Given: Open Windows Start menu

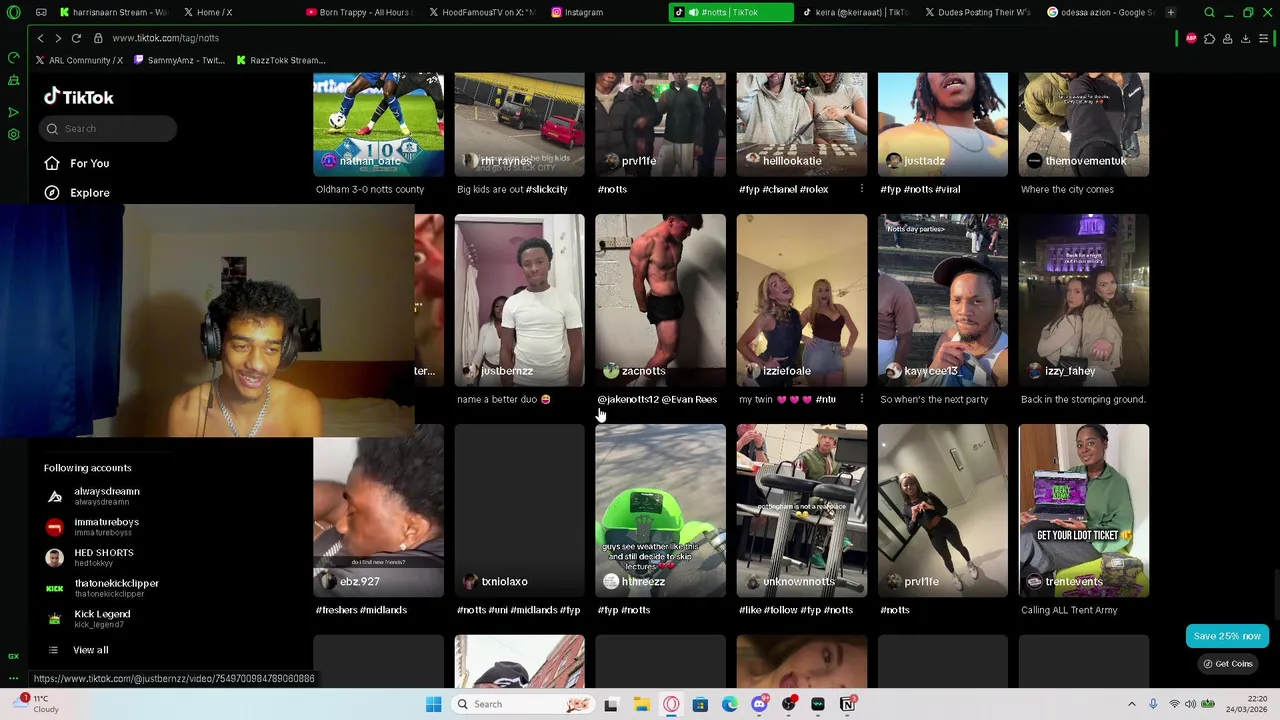Looking at the screenshot, I should point(433,704).
